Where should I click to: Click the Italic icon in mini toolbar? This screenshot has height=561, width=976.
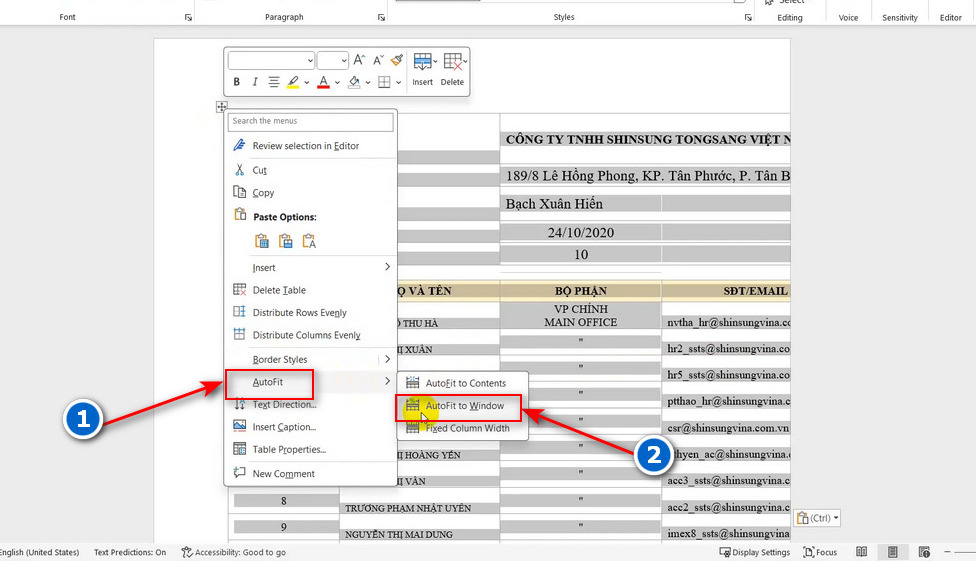[255, 82]
